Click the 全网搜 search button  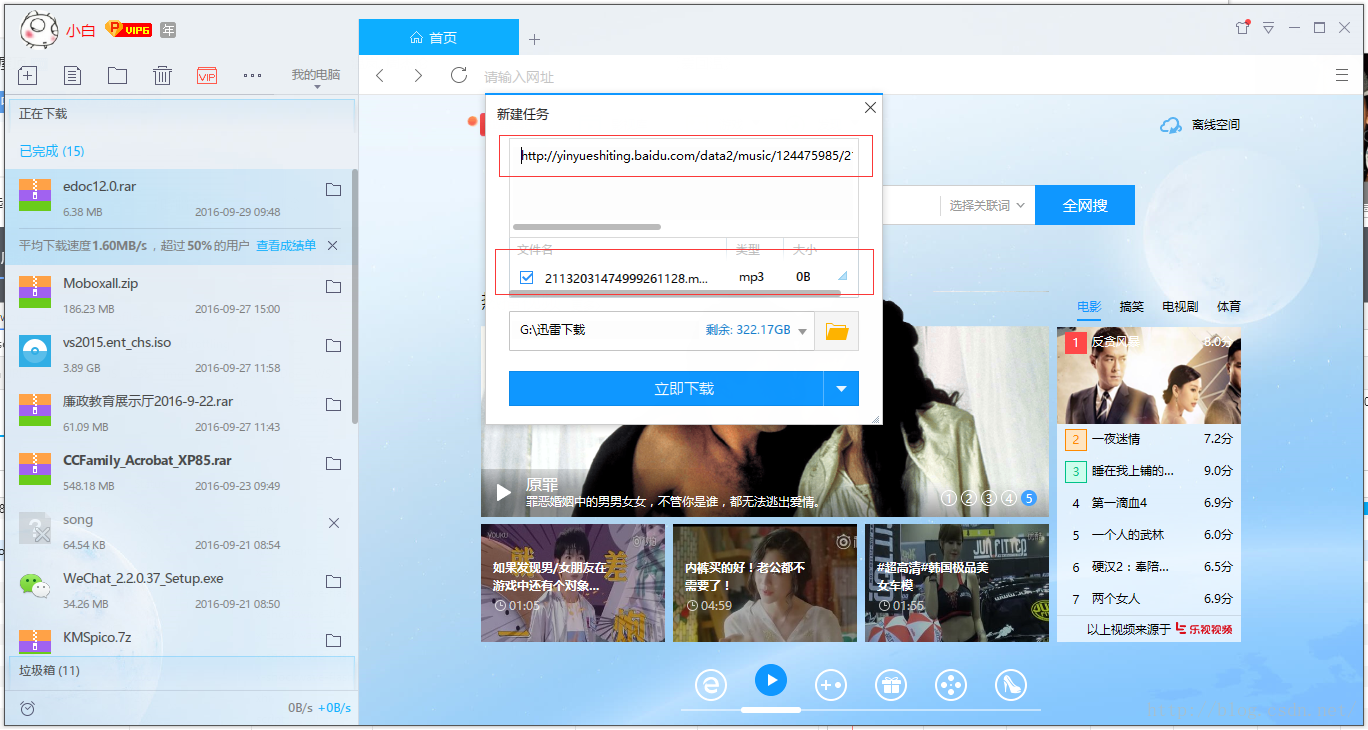click(1085, 205)
